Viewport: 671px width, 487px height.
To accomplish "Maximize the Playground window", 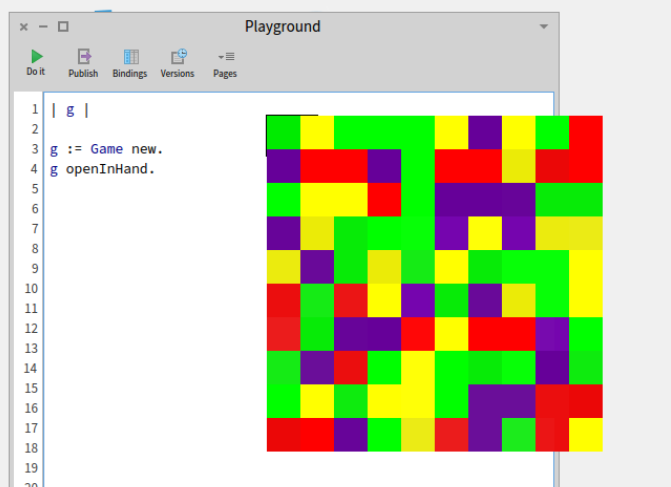I will [63, 27].
